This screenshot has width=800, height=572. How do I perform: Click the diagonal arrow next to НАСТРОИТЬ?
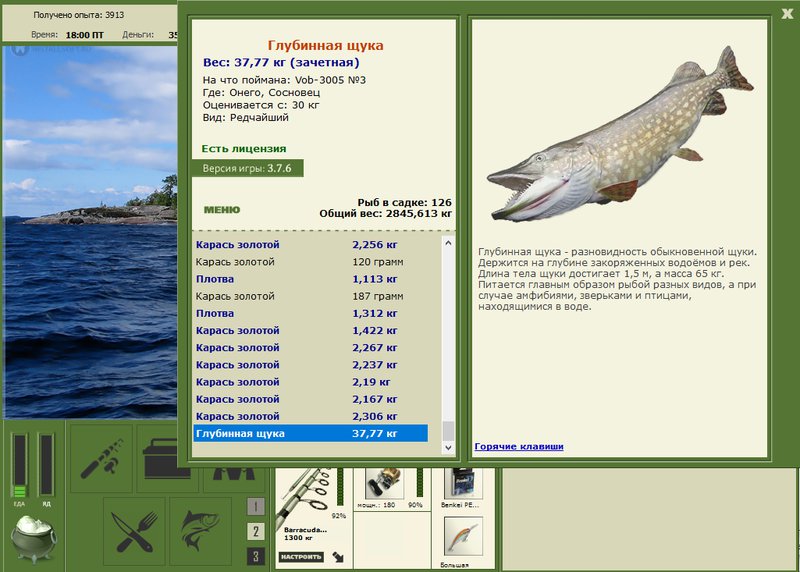coord(338,556)
